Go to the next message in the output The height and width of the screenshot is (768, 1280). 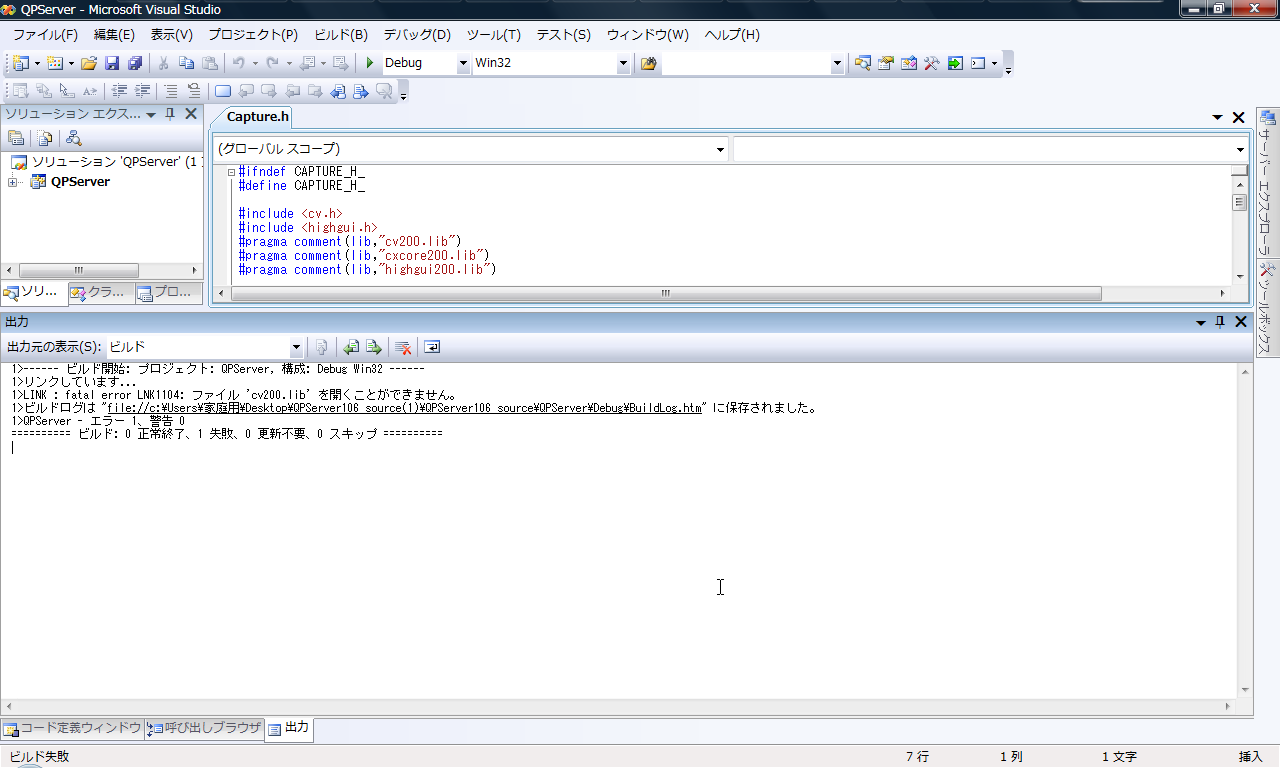(x=373, y=347)
